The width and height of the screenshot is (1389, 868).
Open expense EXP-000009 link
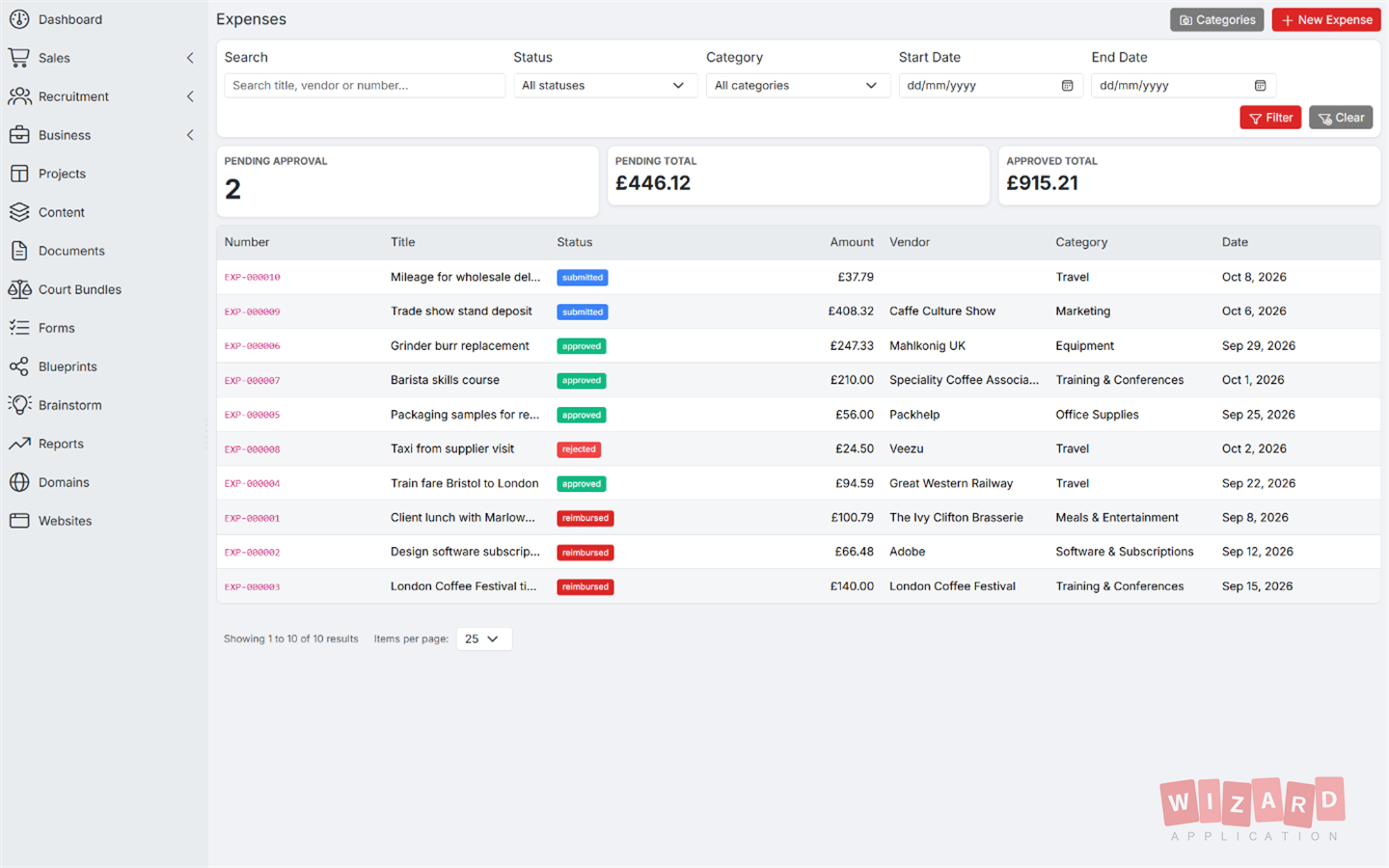253,312
